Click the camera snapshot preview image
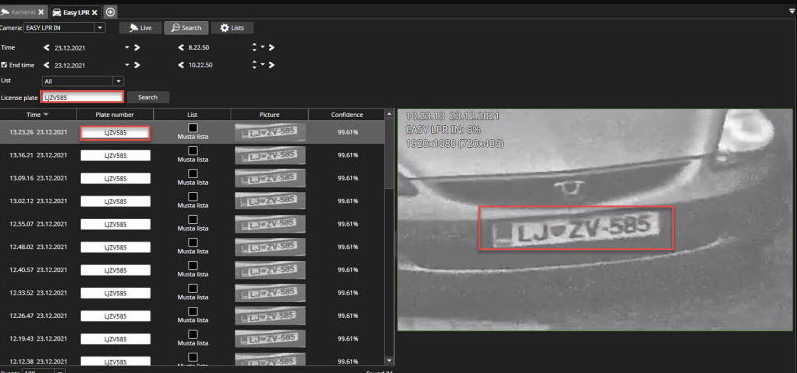This screenshot has width=797, height=373. tap(595, 220)
